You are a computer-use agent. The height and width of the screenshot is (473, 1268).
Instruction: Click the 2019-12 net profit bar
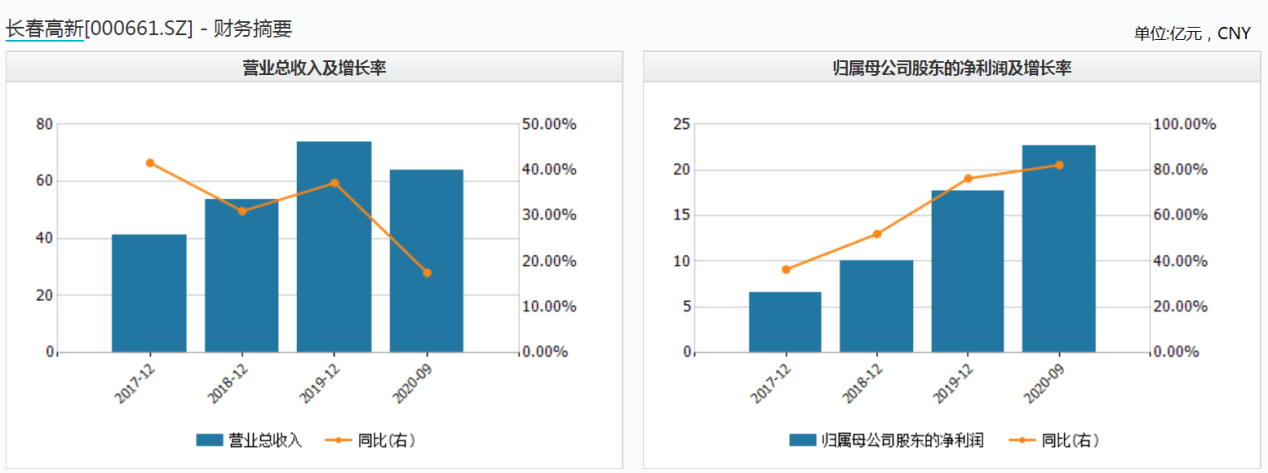pos(967,271)
